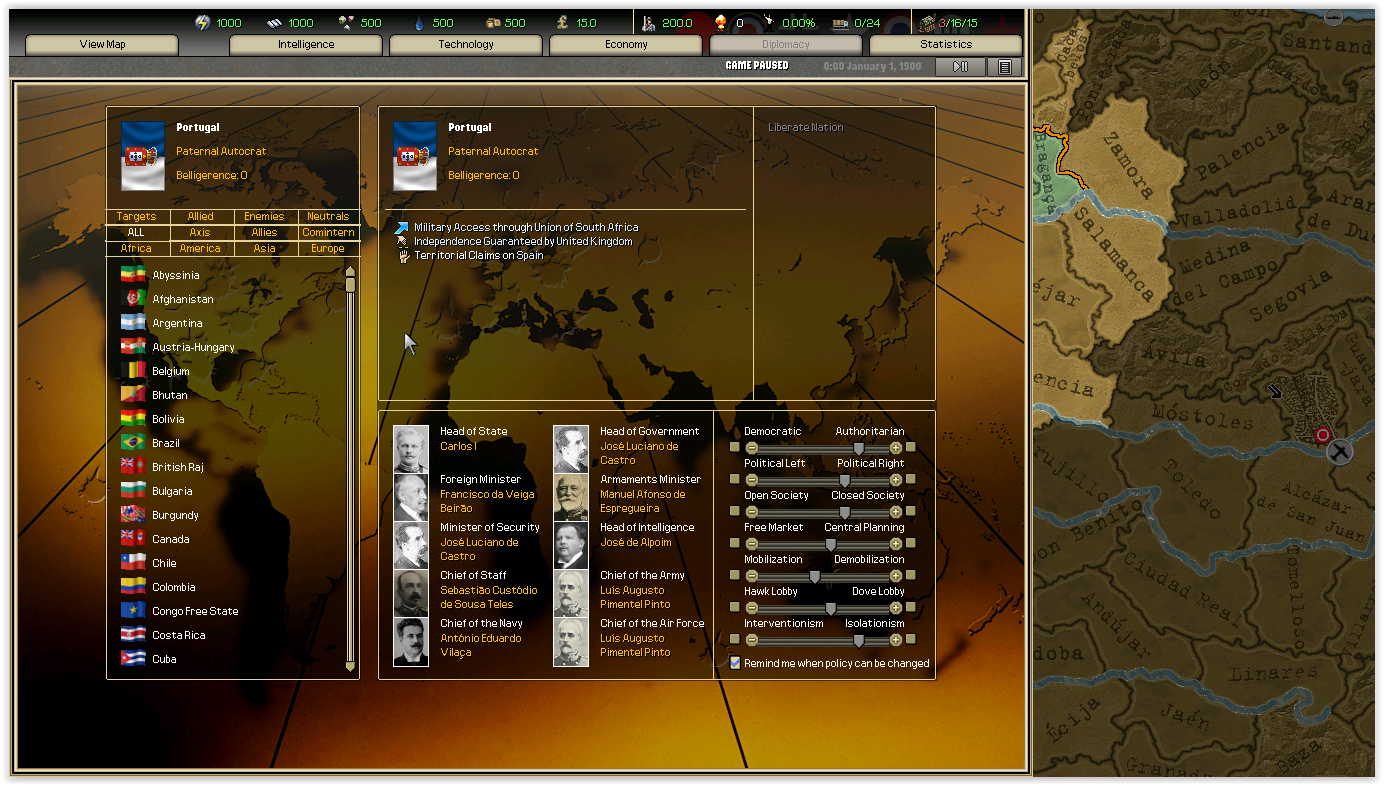
Task: Select Brazil in the country list
Action: click(x=166, y=443)
